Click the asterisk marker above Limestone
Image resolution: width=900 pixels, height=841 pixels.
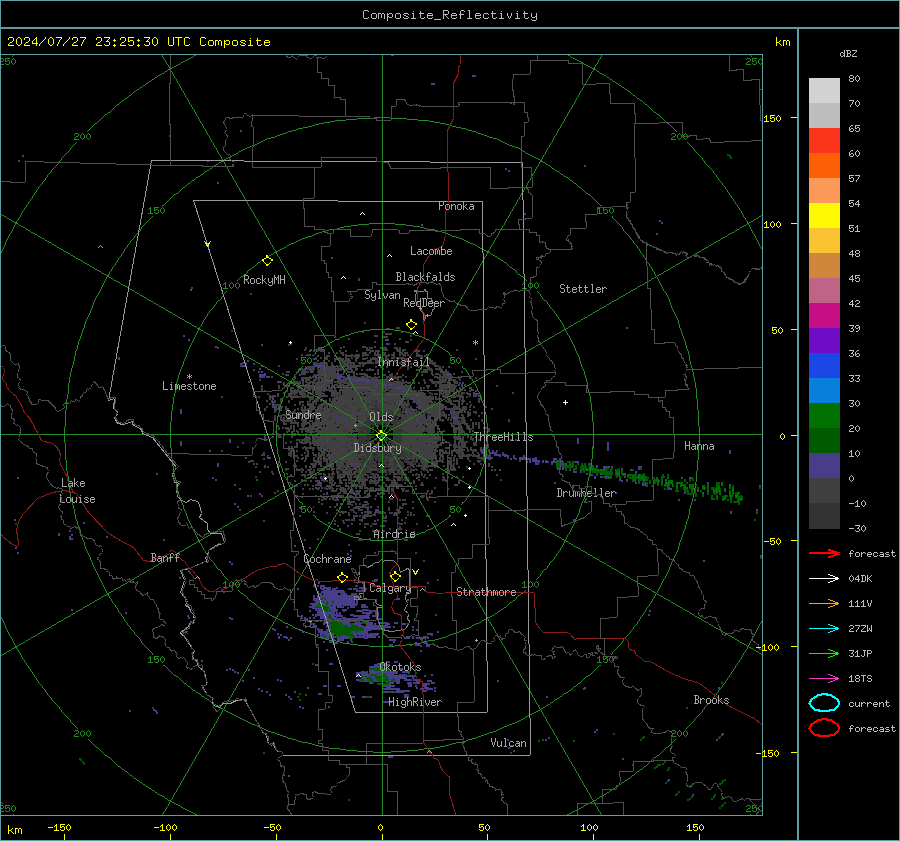pyautogui.click(x=189, y=377)
